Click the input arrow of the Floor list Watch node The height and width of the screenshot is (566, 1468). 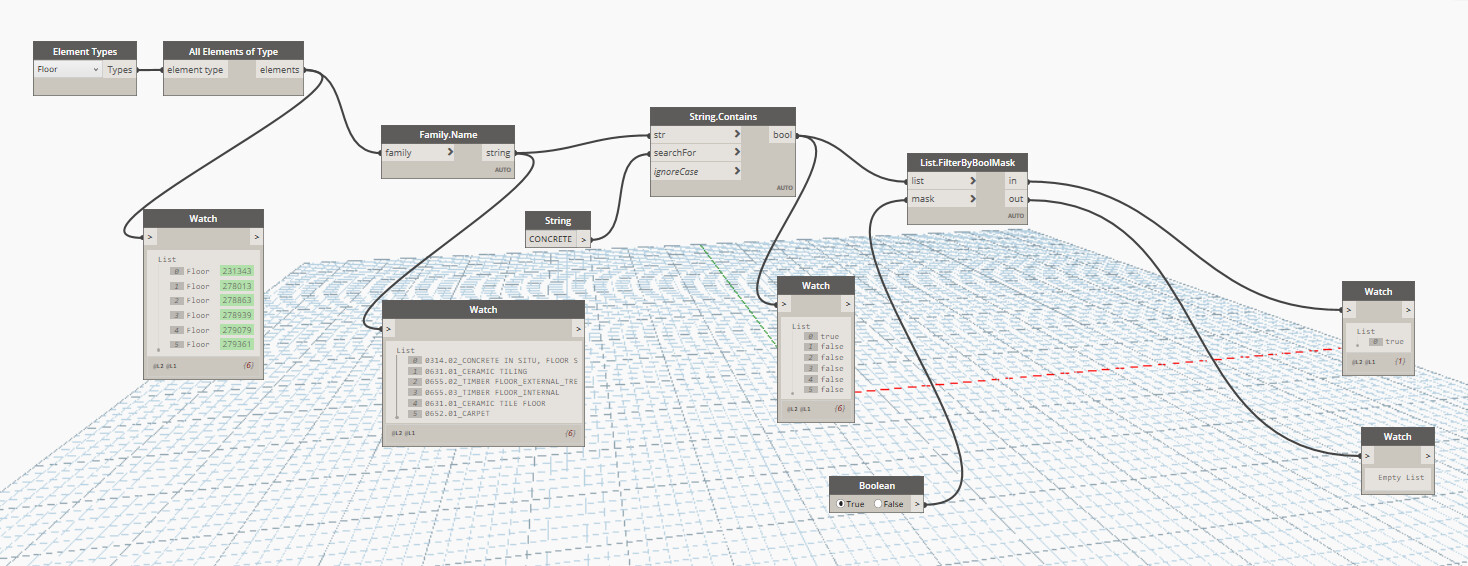tap(151, 237)
